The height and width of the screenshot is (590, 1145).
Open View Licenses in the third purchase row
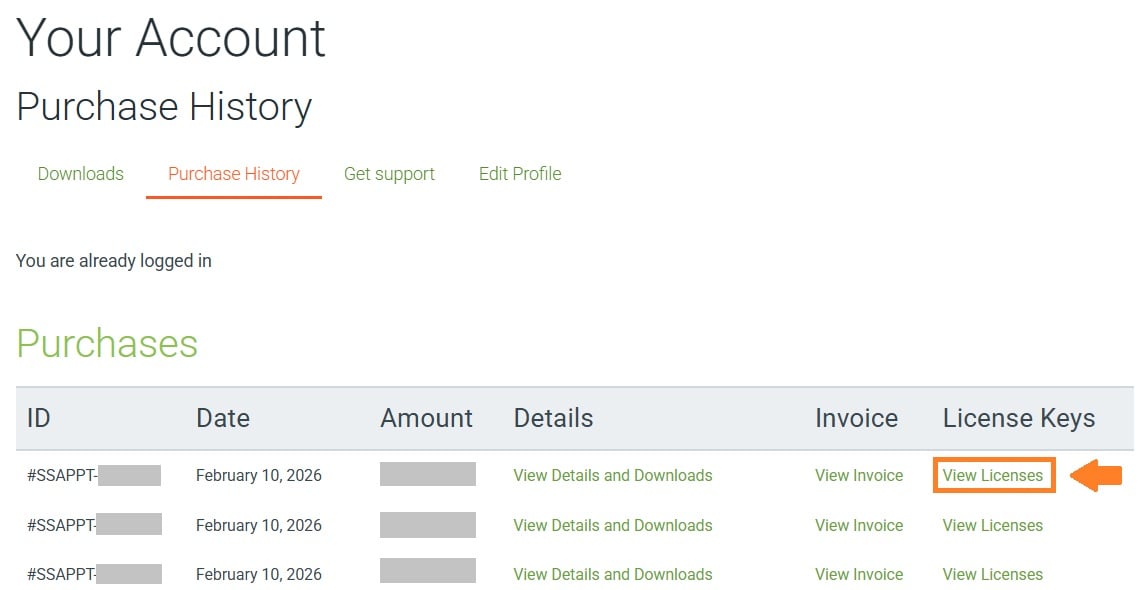(x=993, y=575)
